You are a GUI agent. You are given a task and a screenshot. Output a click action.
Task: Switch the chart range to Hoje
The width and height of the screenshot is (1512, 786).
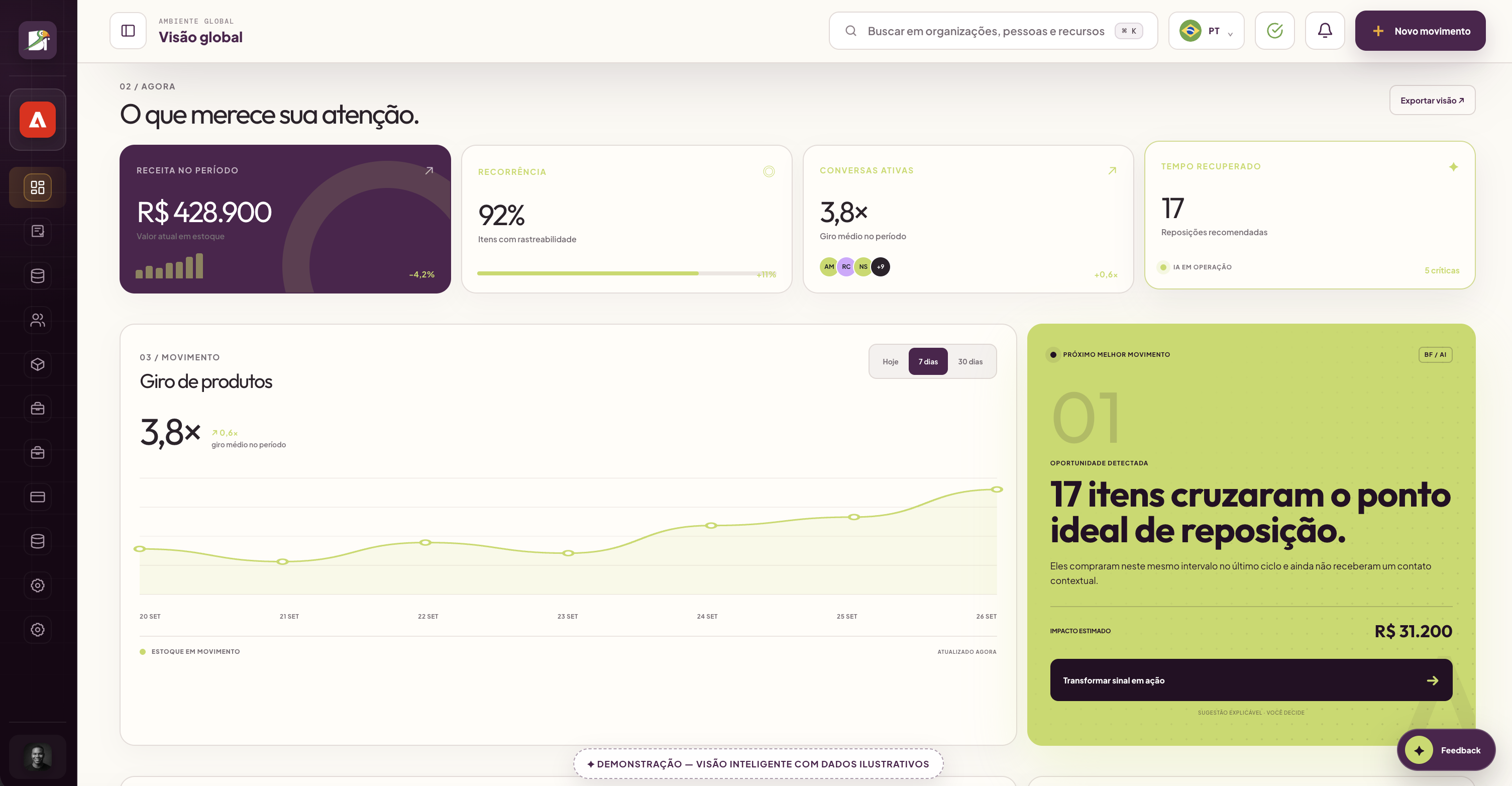click(891, 361)
